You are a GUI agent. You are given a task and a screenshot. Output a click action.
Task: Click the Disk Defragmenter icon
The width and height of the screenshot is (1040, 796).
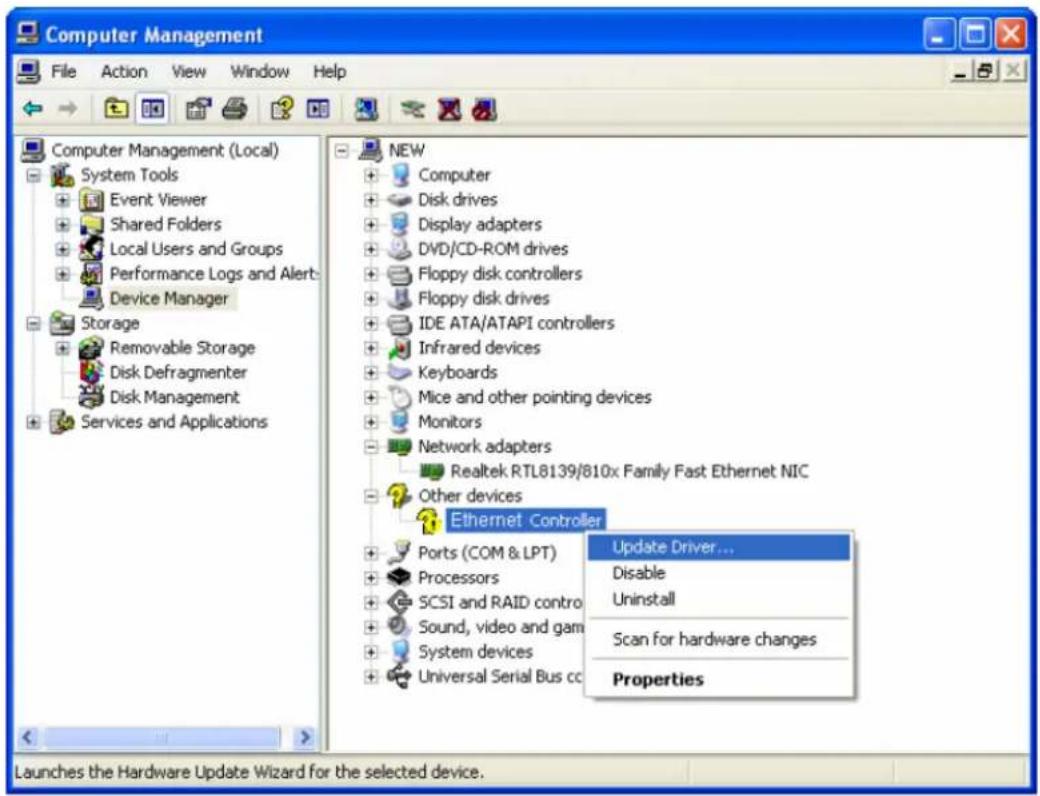pos(92,372)
